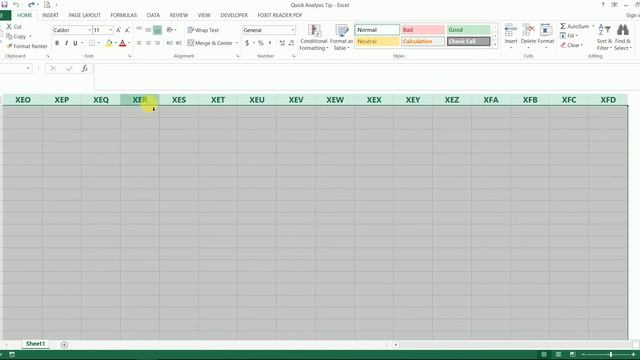
Task: Increase font size with grow icon
Action: click(x=118, y=30)
